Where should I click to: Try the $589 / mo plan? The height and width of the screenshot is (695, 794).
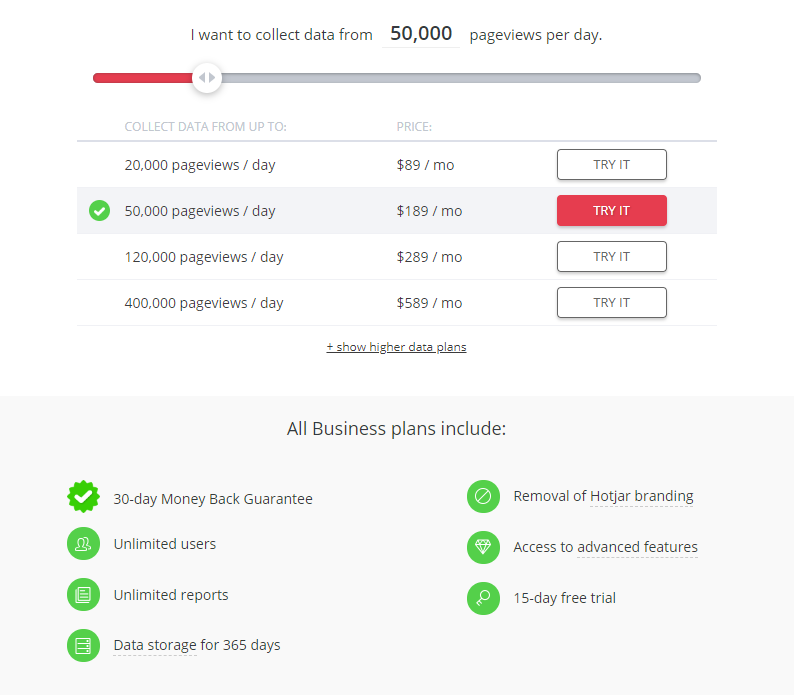[612, 303]
